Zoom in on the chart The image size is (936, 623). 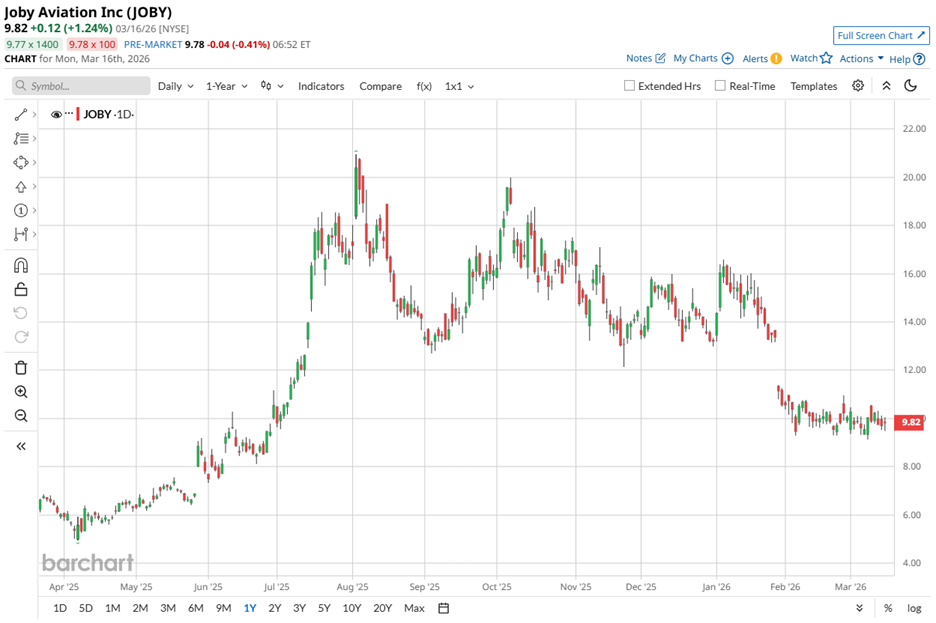(21, 392)
